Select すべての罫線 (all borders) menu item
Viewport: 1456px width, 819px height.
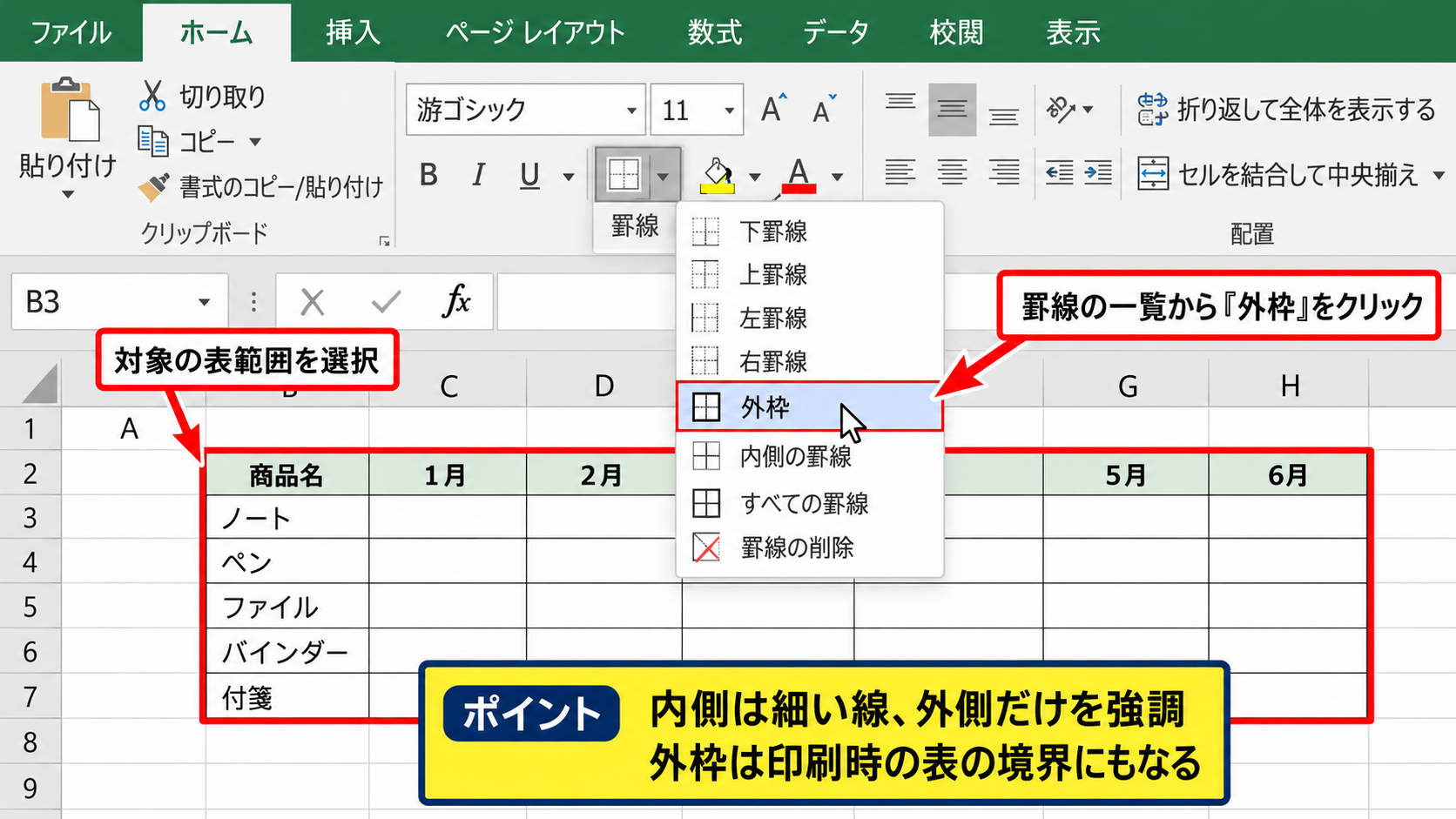tap(810, 503)
